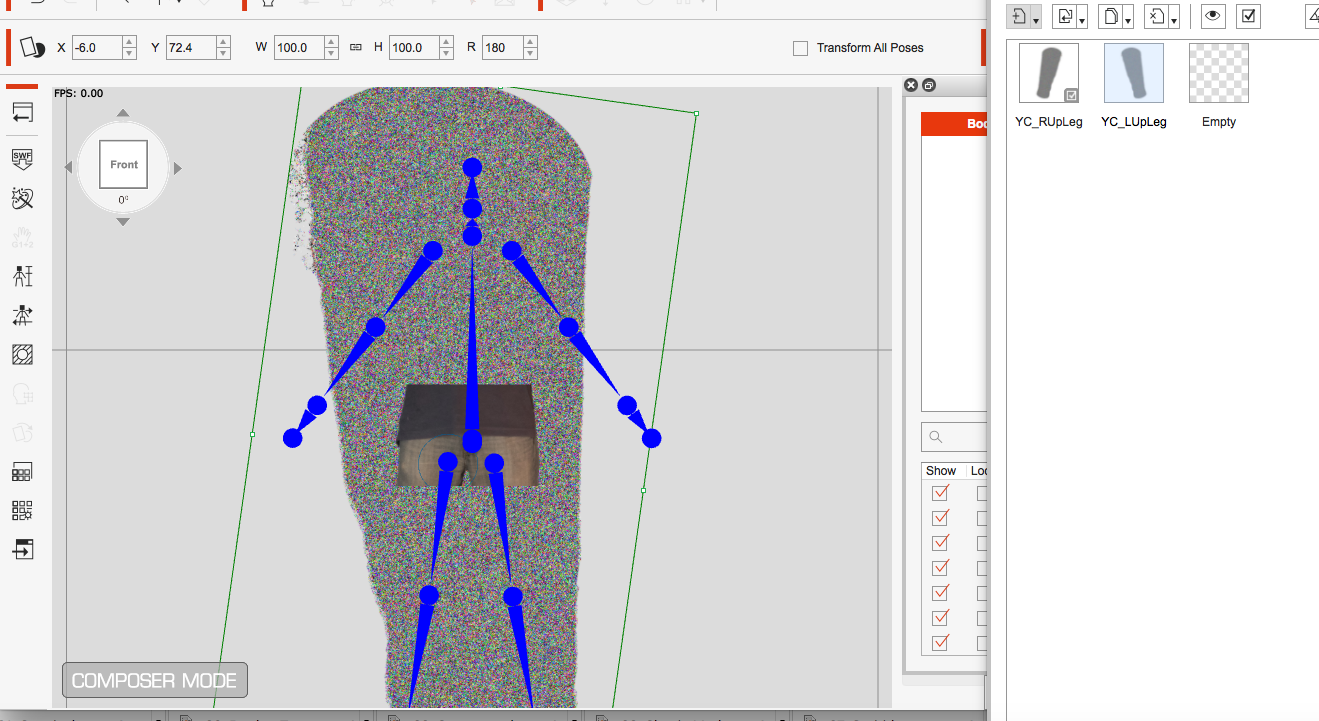Click the Front view square in the dial

tap(124, 165)
